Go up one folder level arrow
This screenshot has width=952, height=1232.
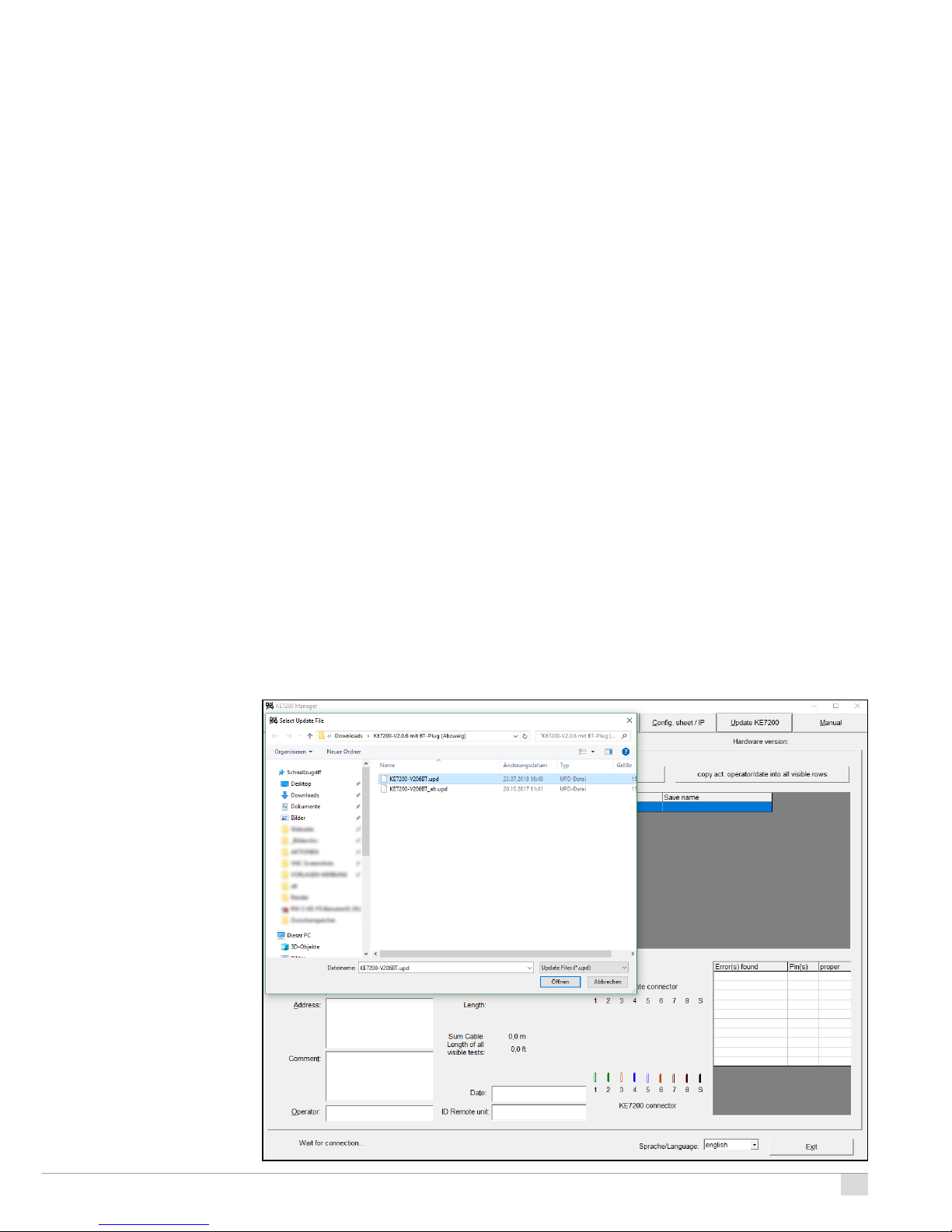coord(310,736)
